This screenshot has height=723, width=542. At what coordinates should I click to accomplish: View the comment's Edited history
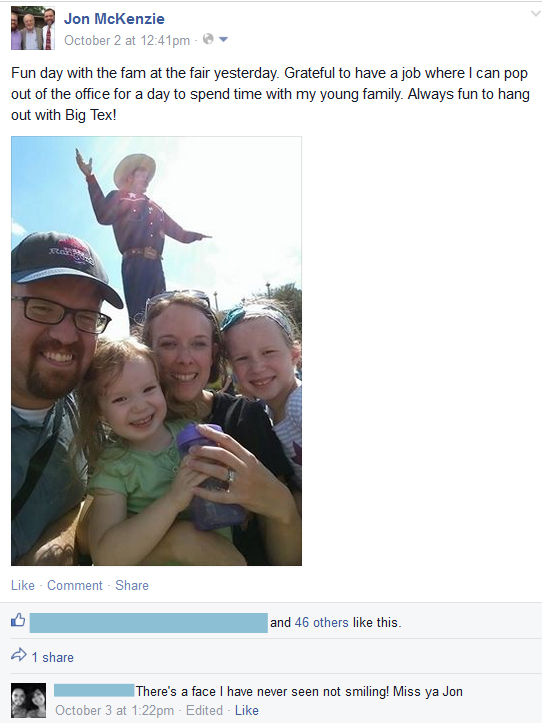pyautogui.click(x=204, y=711)
